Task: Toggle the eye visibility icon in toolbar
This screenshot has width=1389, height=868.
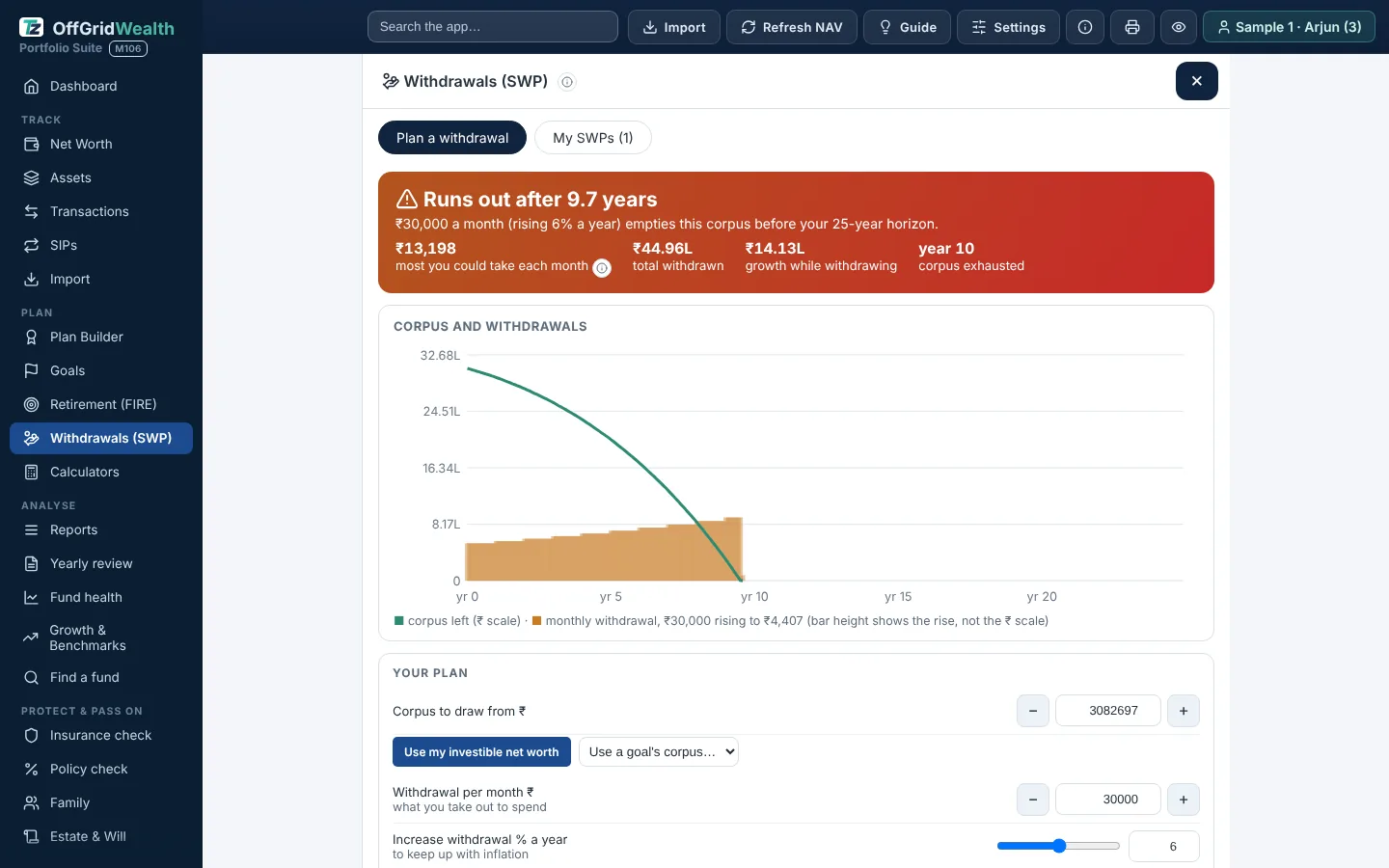Action: [x=1179, y=27]
